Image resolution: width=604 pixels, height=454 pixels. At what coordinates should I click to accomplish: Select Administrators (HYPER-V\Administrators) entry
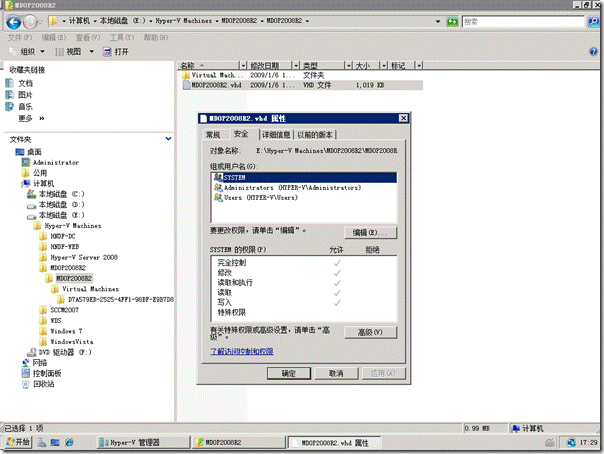(292, 188)
